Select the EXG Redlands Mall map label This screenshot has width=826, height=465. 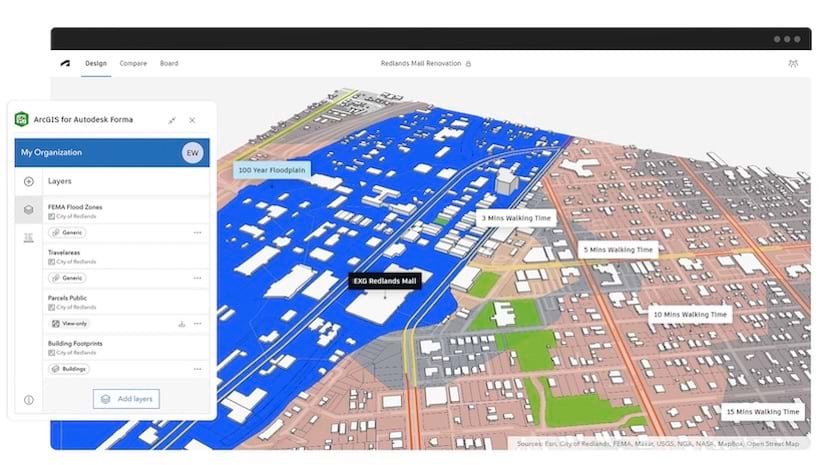[x=385, y=281]
